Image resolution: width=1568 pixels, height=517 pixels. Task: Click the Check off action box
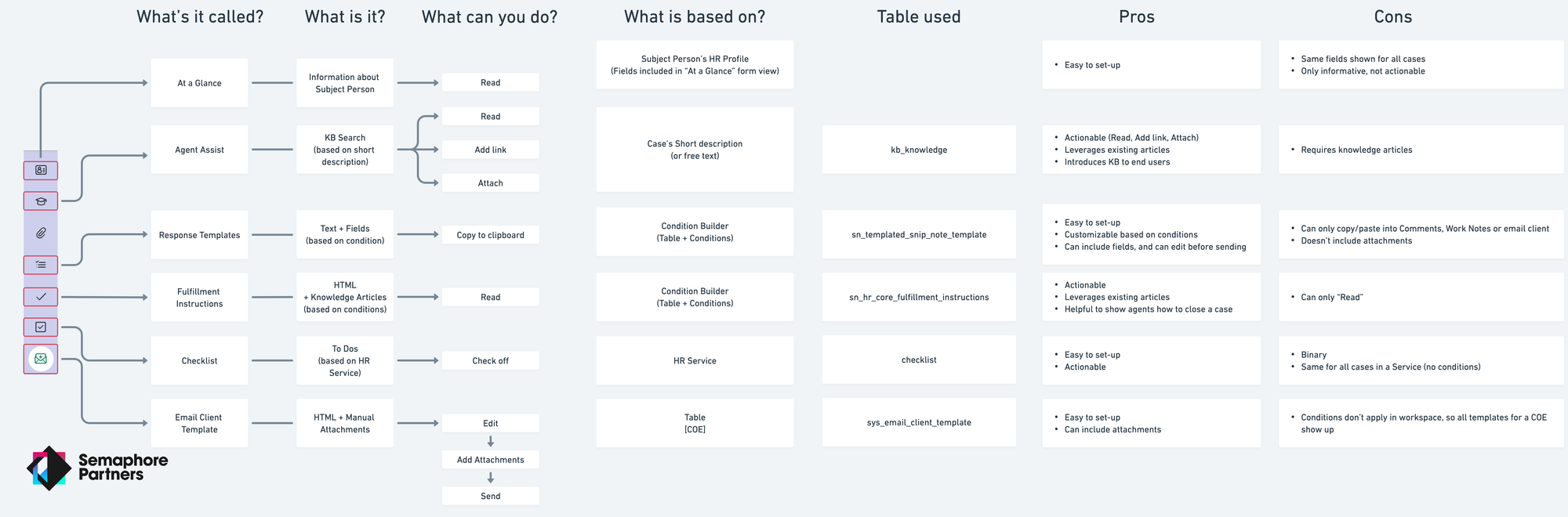tap(491, 360)
